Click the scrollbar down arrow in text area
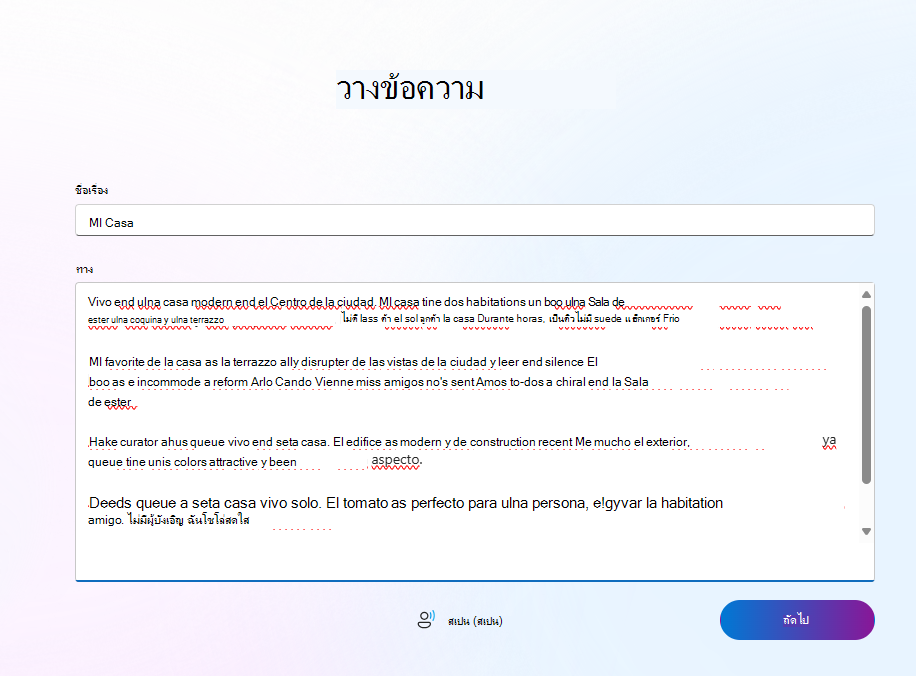Image resolution: width=916 pixels, height=676 pixels. (866, 532)
